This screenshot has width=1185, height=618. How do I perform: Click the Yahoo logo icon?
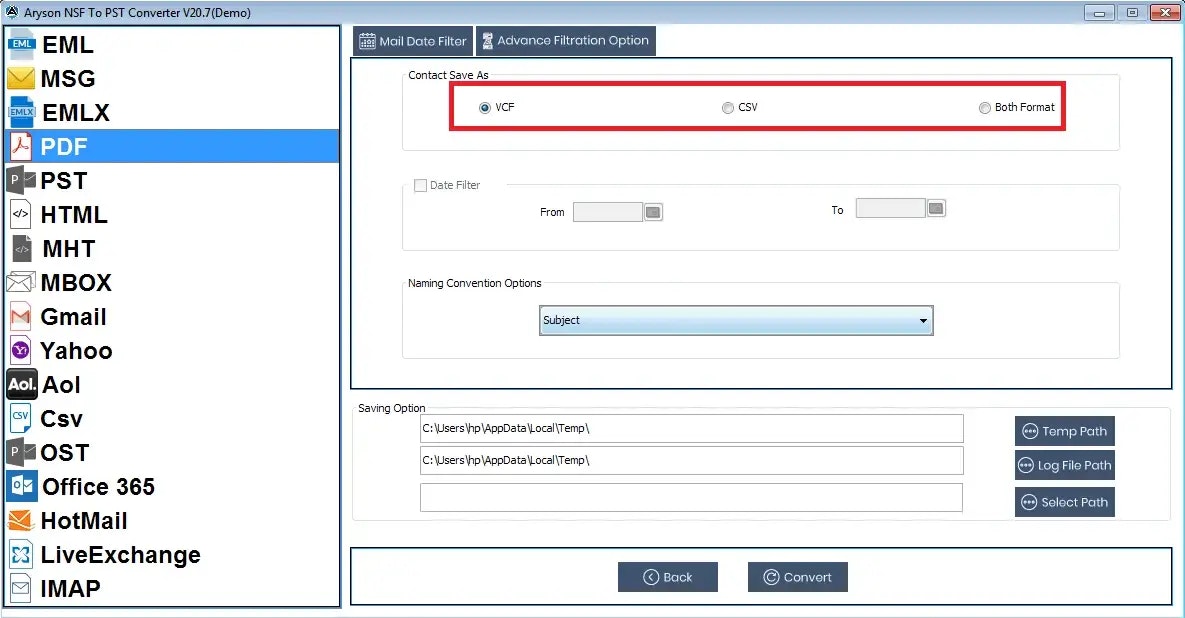pos(20,350)
